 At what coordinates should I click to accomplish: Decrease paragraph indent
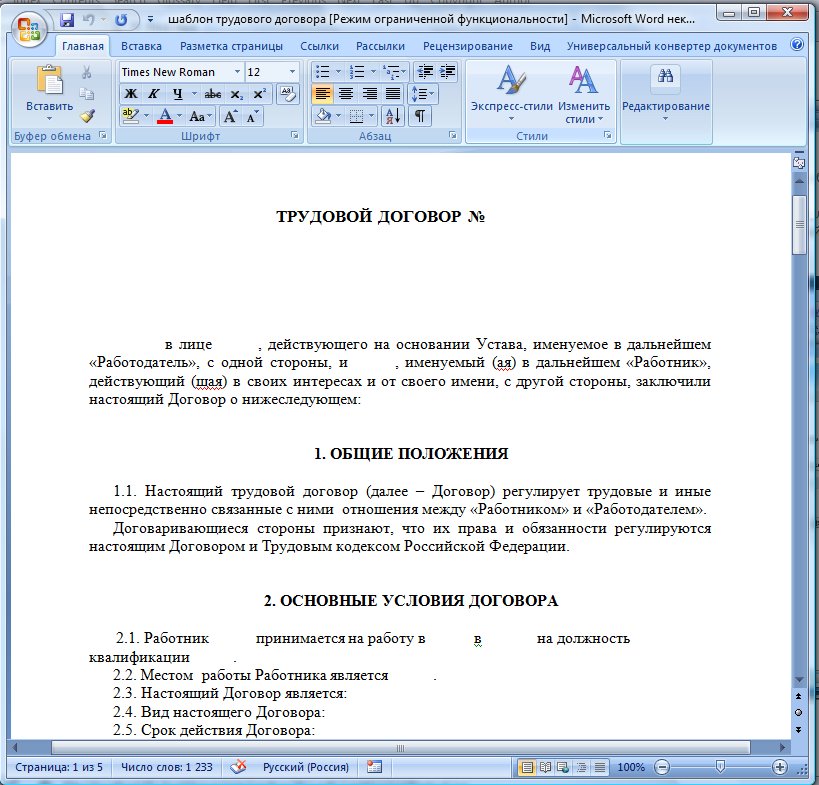(x=425, y=72)
